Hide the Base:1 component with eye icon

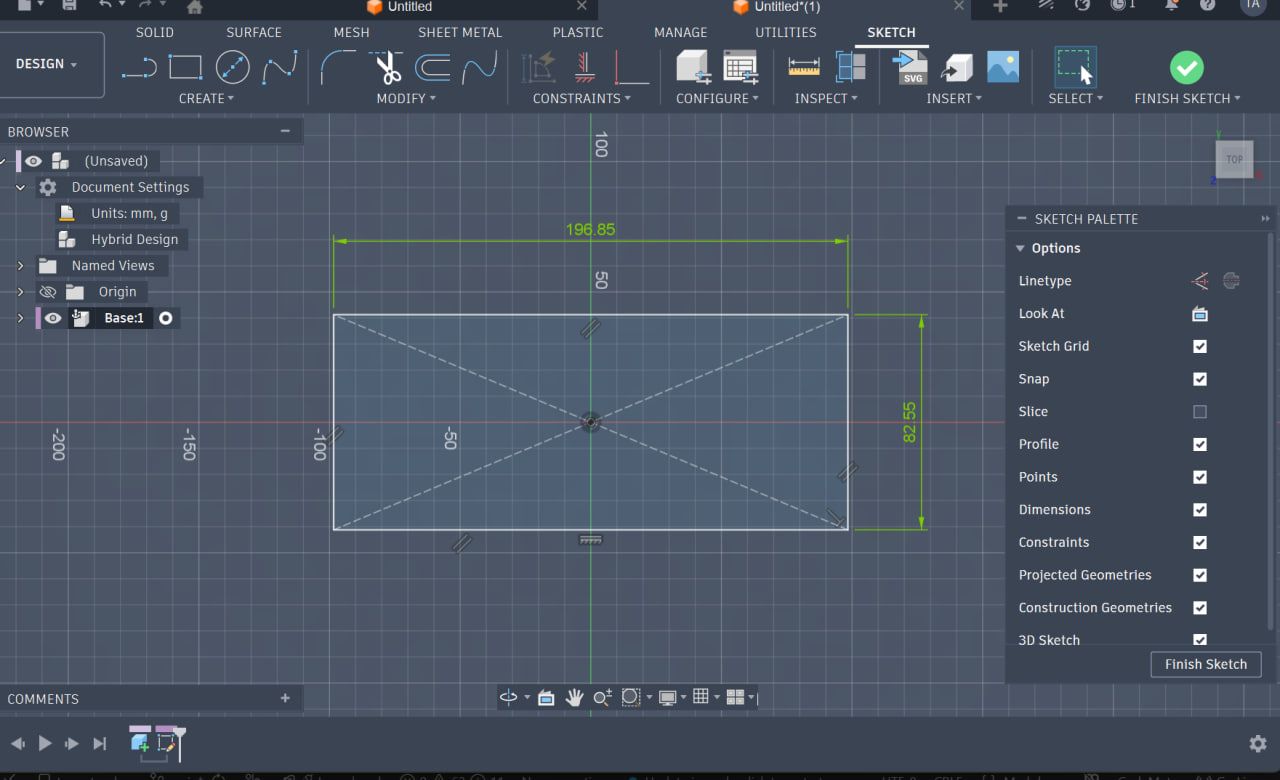point(53,318)
